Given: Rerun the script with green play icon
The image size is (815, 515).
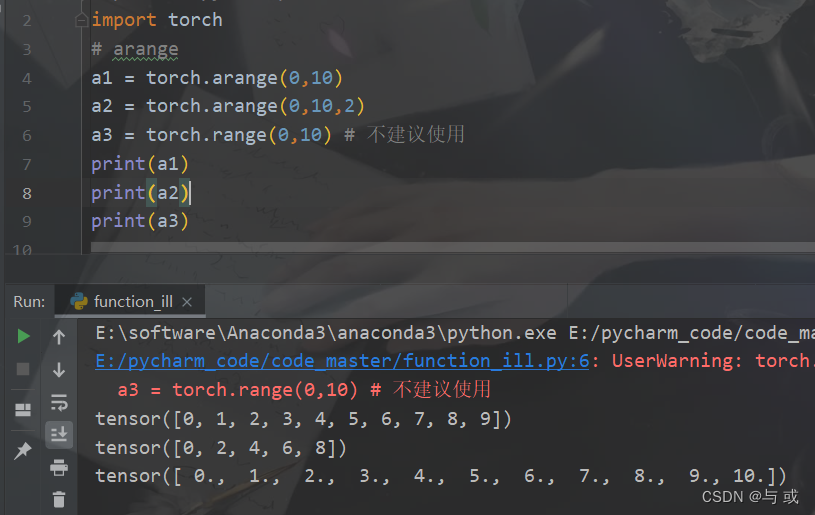Looking at the screenshot, I should tap(23, 336).
